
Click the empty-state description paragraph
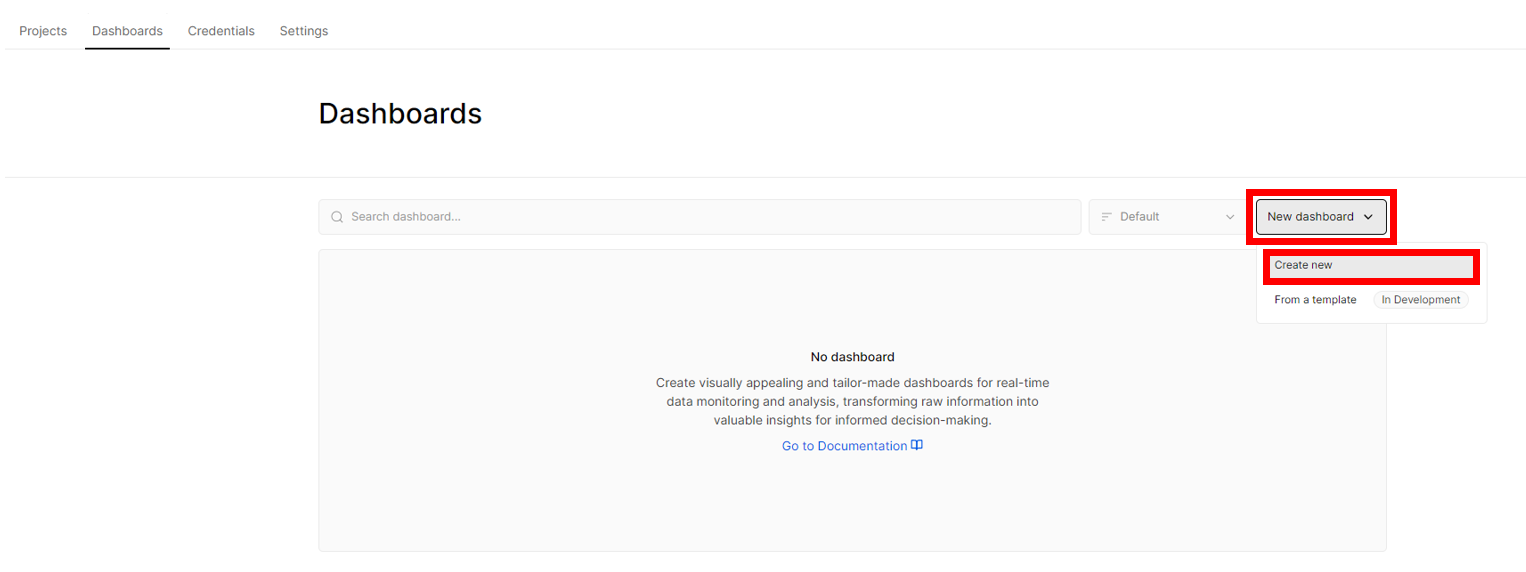click(x=852, y=402)
